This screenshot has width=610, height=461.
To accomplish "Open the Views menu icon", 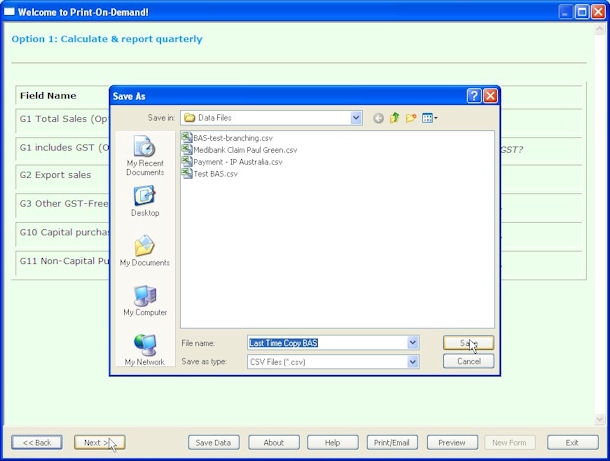I will [x=429, y=118].
